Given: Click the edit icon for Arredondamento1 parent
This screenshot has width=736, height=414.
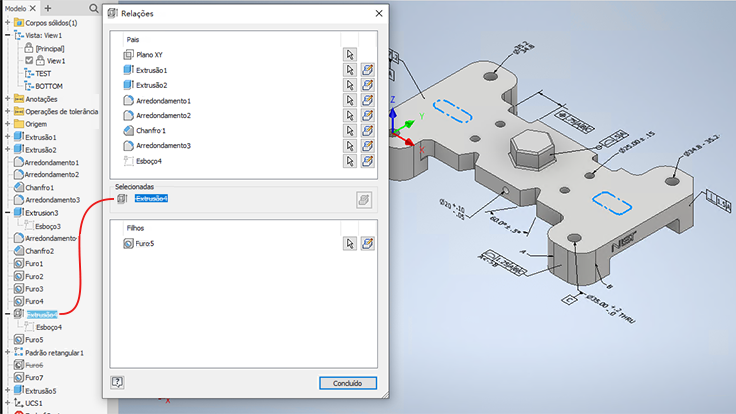Looking at the screenshot, I should pos(368,100).
